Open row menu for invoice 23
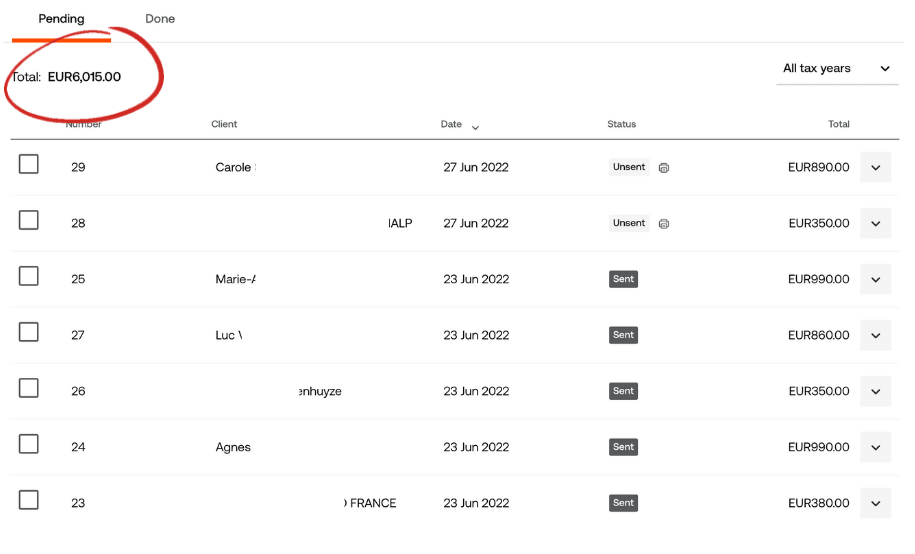 875,503
